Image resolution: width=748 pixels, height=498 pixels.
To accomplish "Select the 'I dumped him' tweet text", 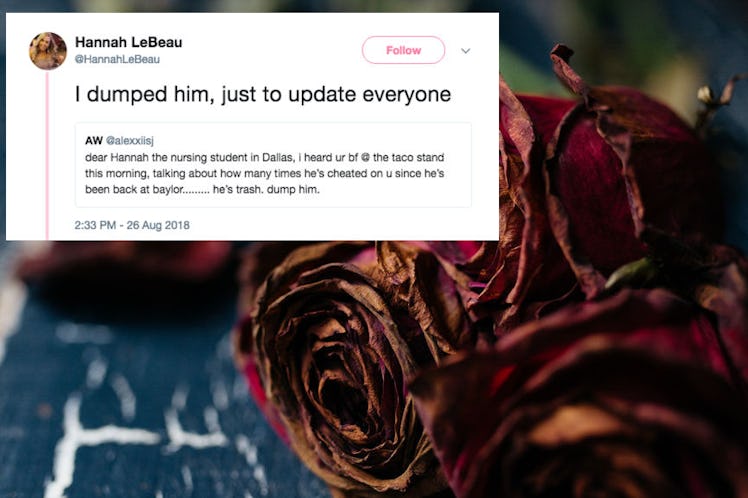I will 263,94.
